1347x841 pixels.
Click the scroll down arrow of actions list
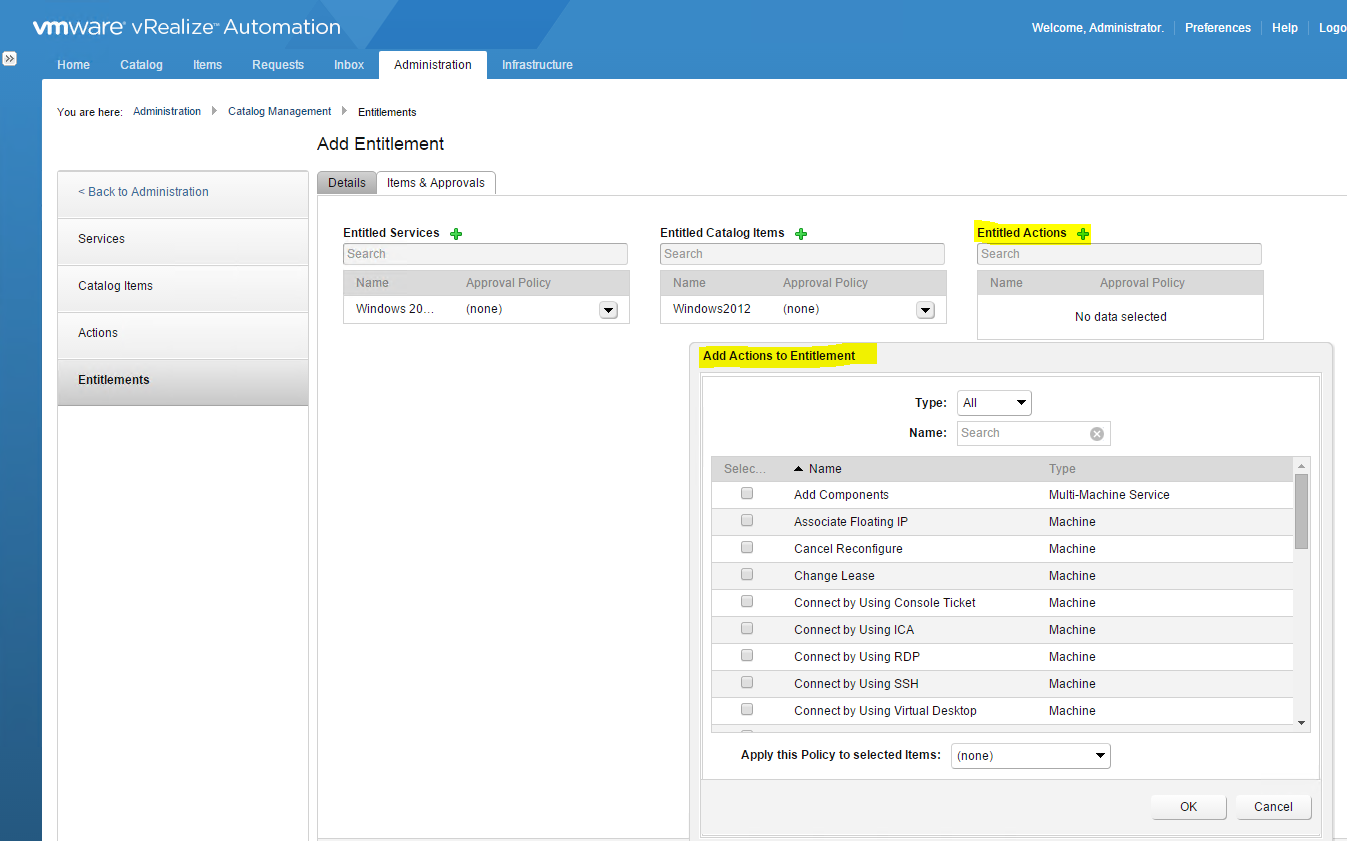click(1301, 723)
